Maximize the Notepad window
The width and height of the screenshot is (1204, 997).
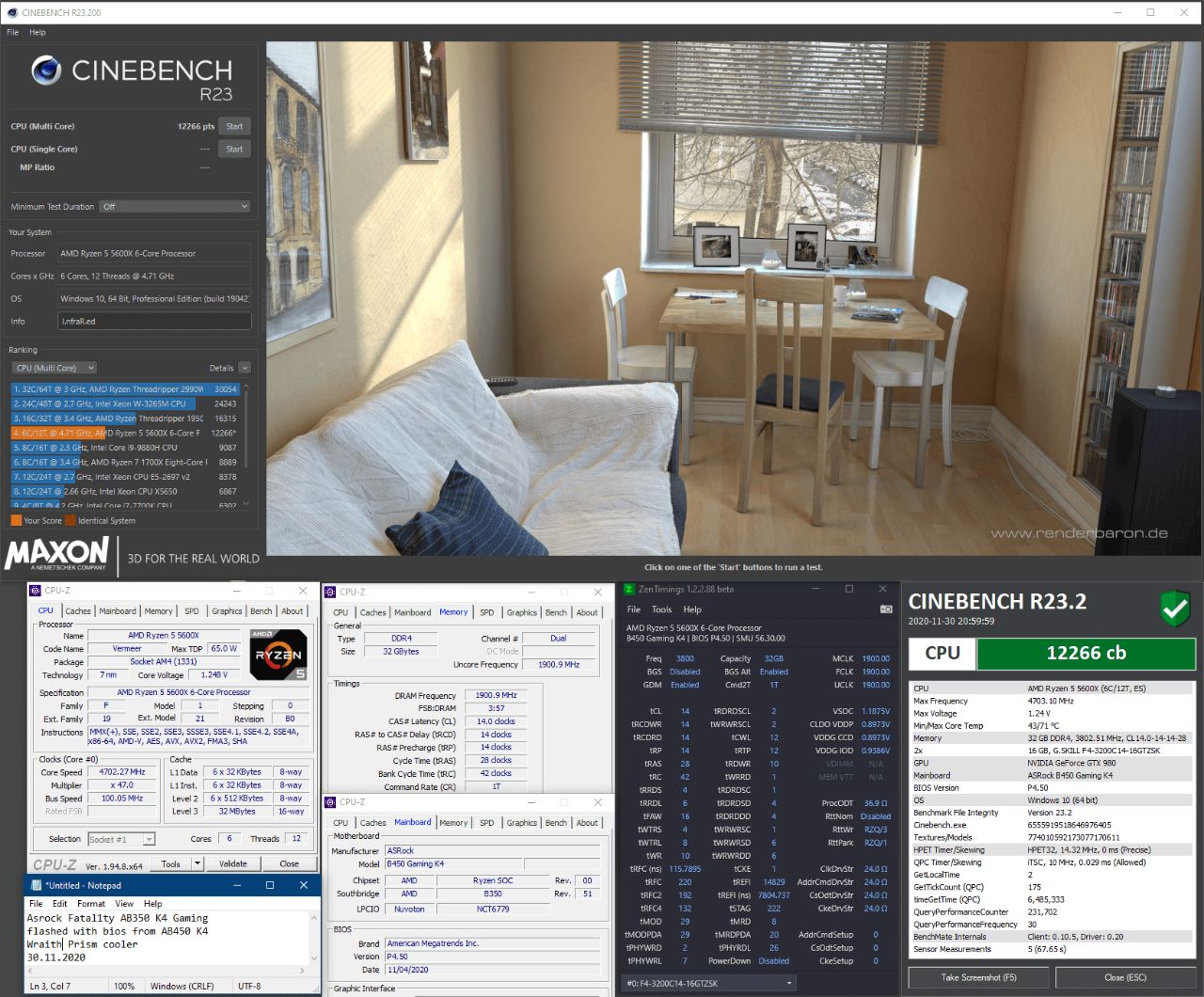click(270, 885)
